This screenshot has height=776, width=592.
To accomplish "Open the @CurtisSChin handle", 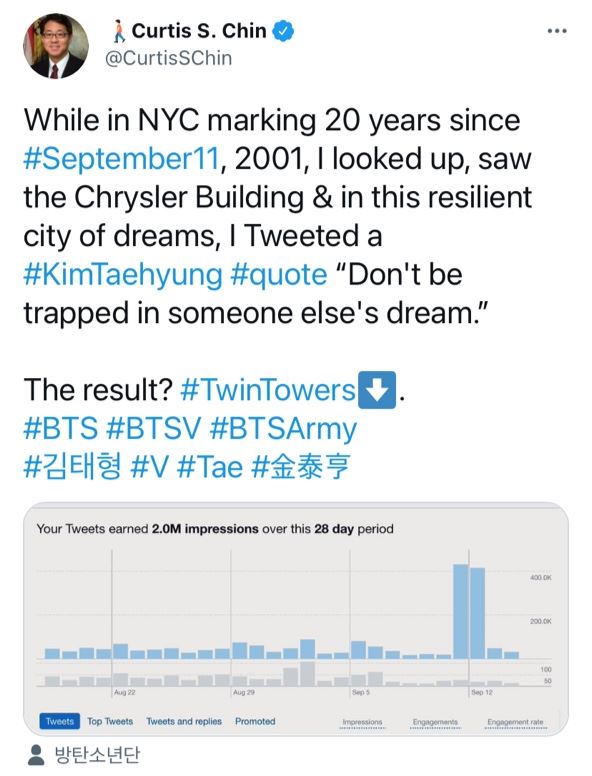I will (168, 58).
